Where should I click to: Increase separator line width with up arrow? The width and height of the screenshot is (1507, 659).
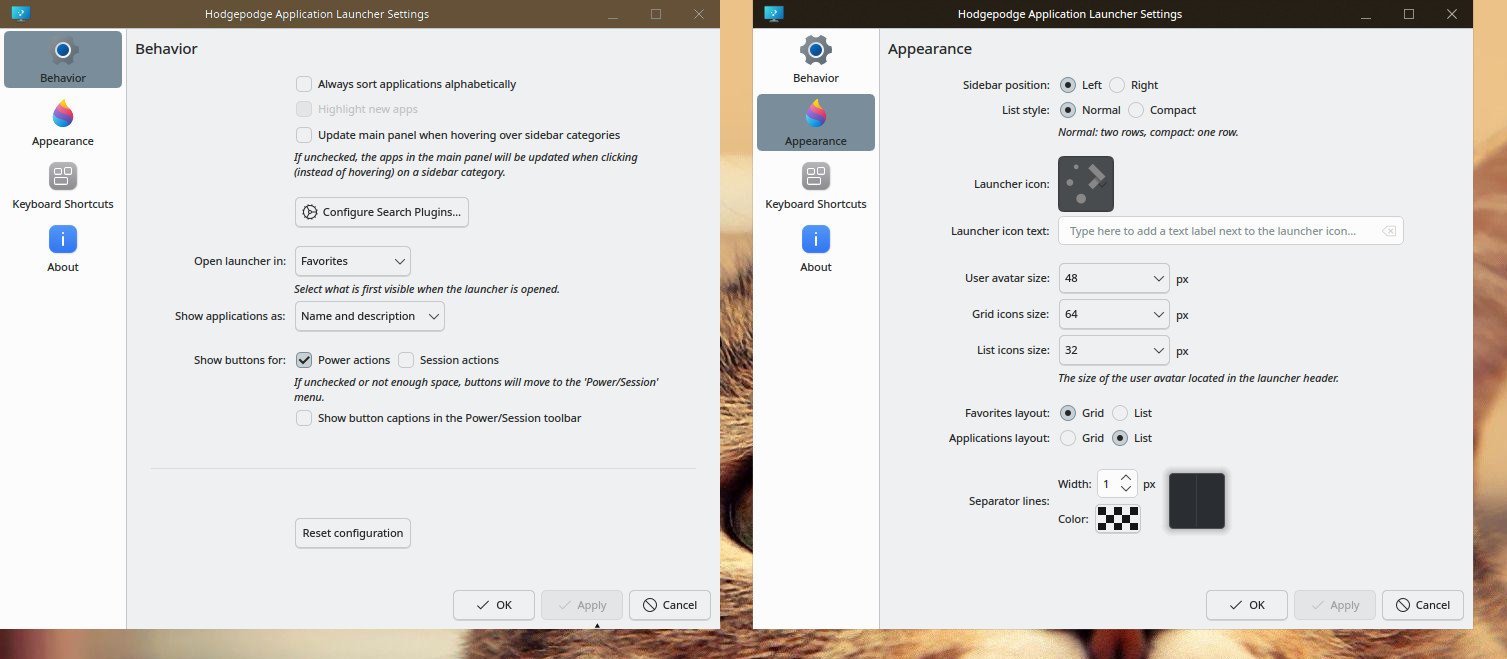(1126, 478)
